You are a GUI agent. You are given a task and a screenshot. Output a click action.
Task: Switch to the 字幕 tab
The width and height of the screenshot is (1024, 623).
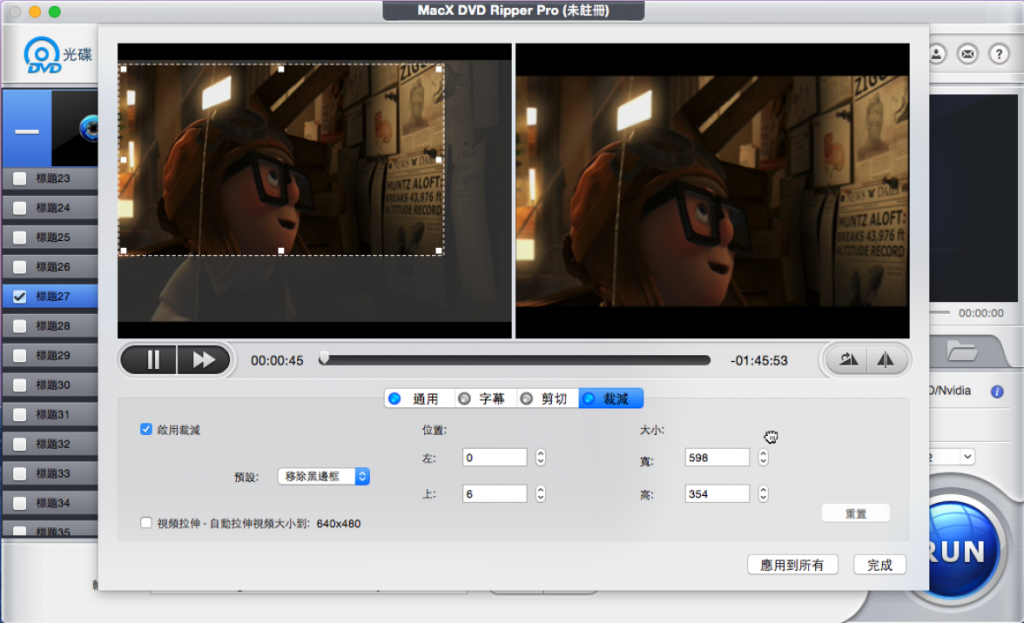pyautogui.click(x=485, y=398)
